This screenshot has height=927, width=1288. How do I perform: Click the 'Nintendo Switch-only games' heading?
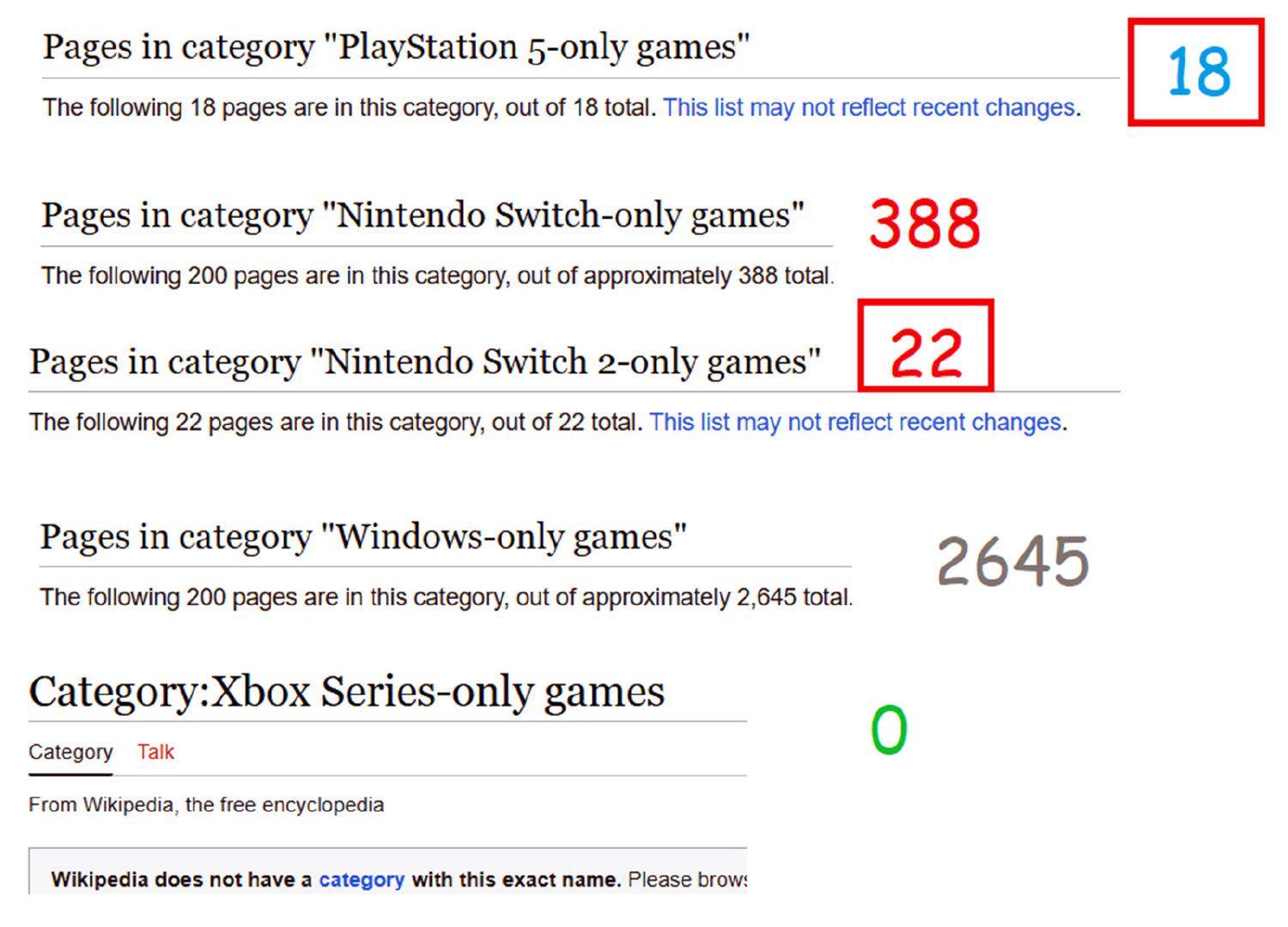pos(422,215)
